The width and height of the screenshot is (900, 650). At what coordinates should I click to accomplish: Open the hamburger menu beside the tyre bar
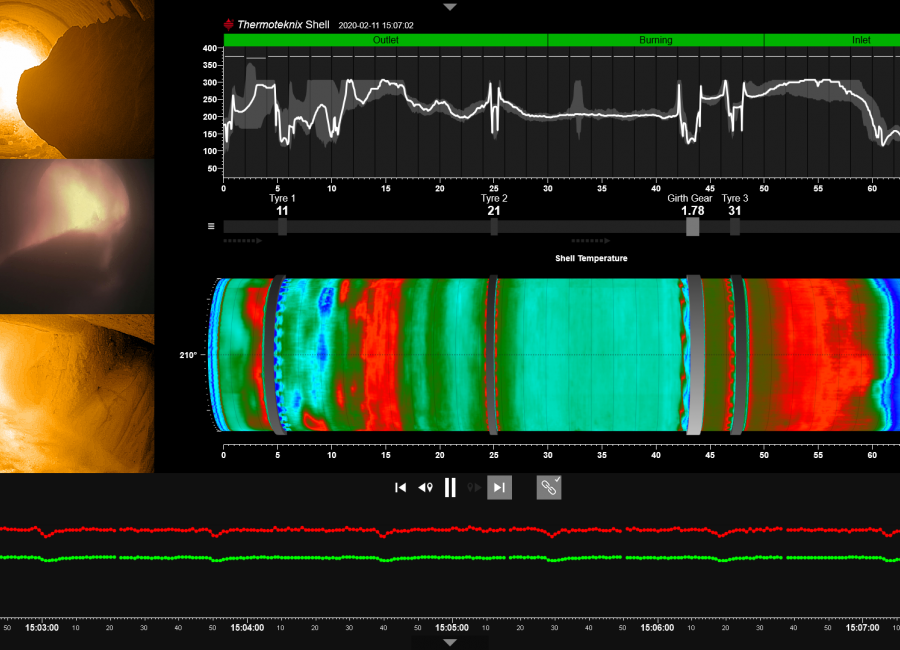(x=211, y=226)
